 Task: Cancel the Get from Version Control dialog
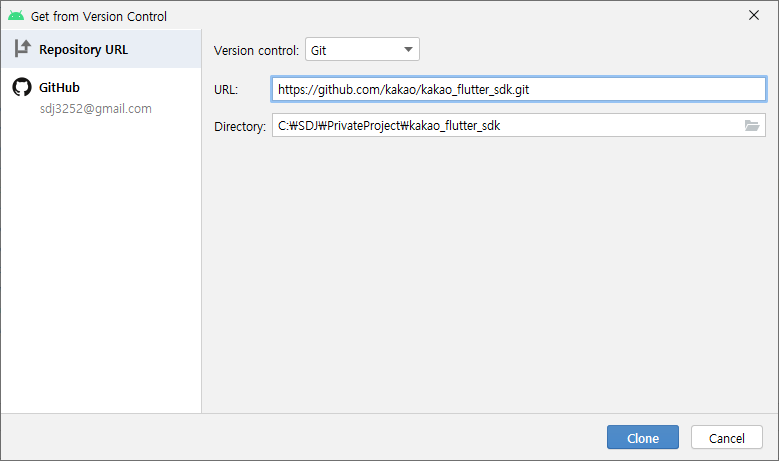pos(726,438)
